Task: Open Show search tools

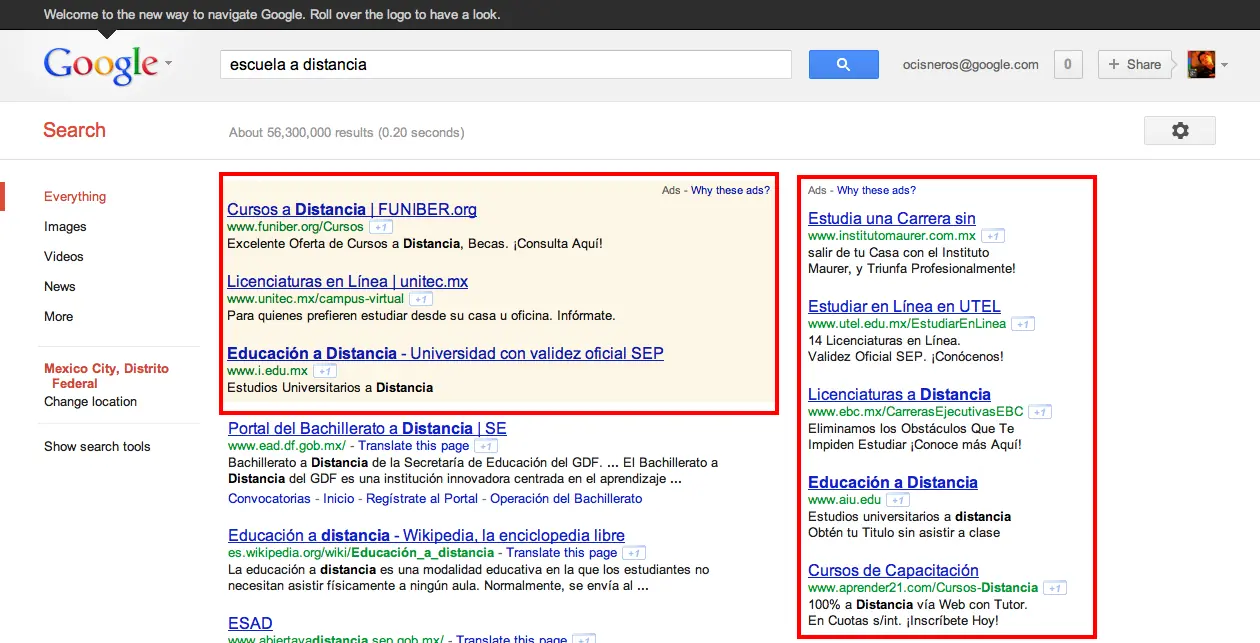Action: click(x=97, y=446)
